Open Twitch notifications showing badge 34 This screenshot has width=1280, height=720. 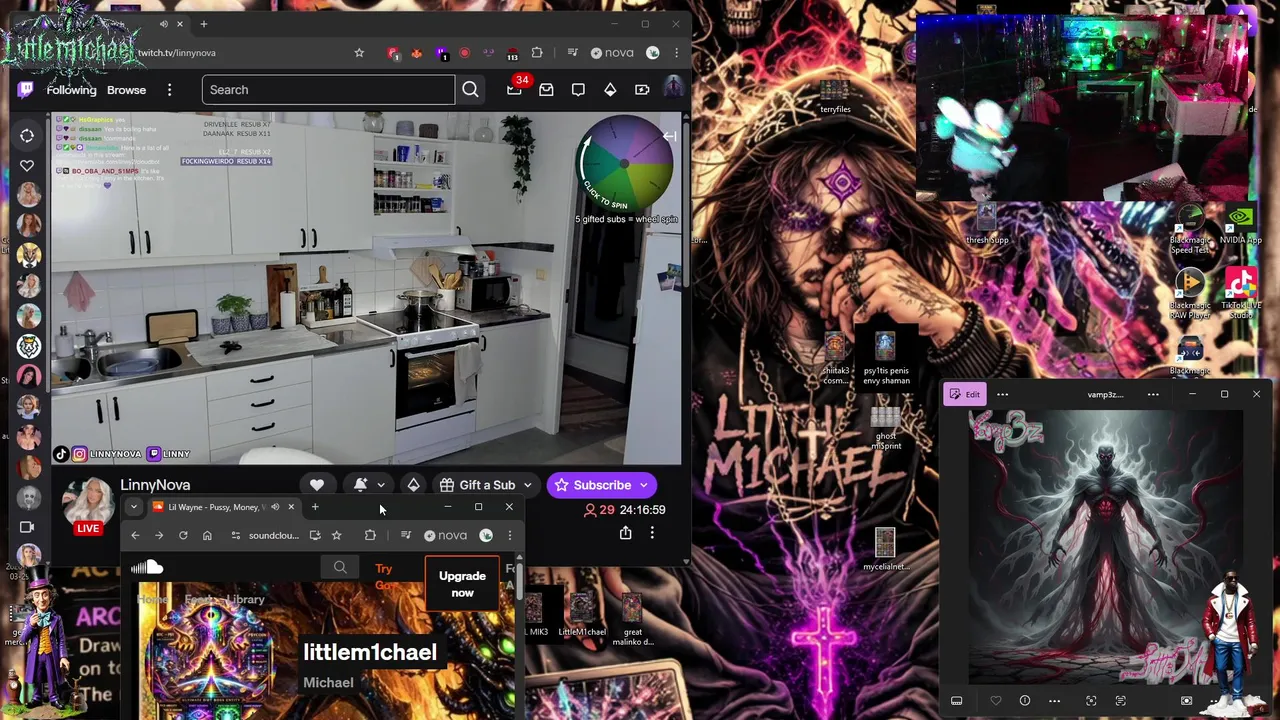(x=514, y=89)
